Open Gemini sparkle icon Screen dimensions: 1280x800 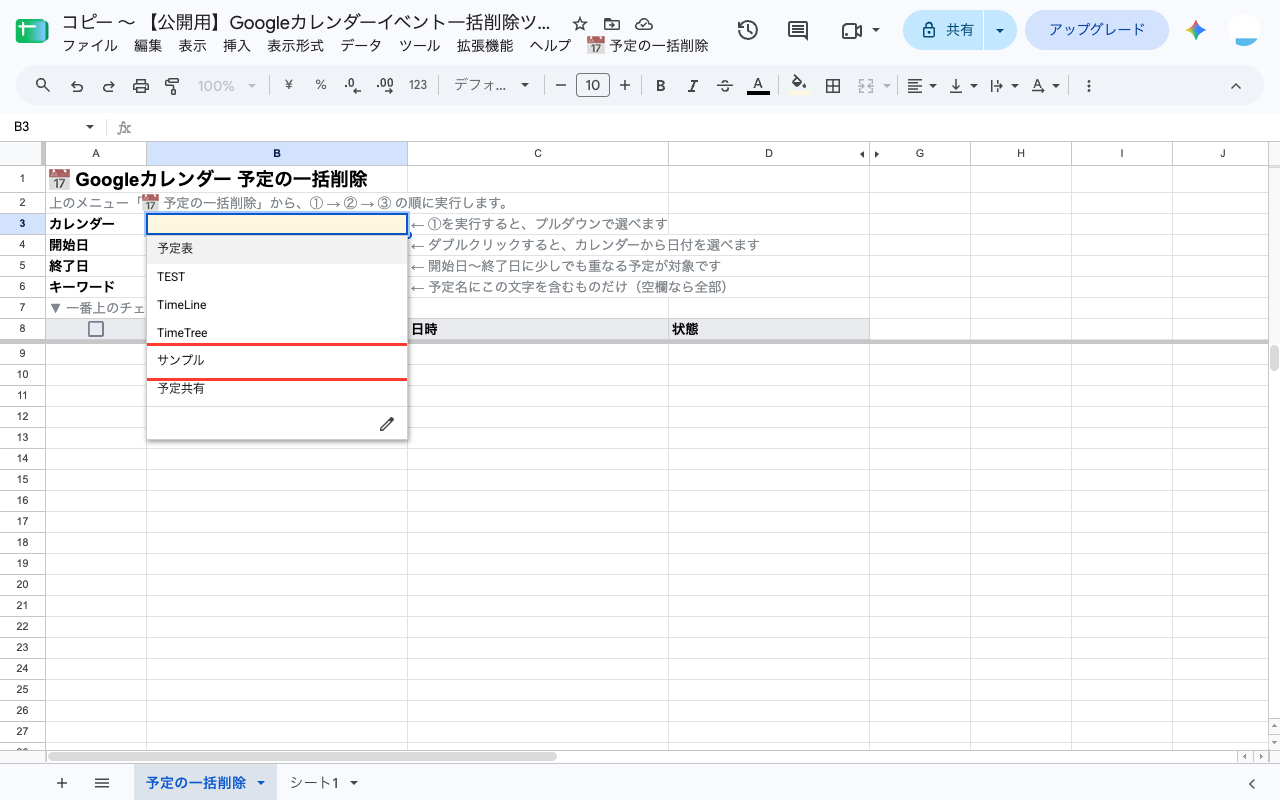click(x=1196, y=30)
